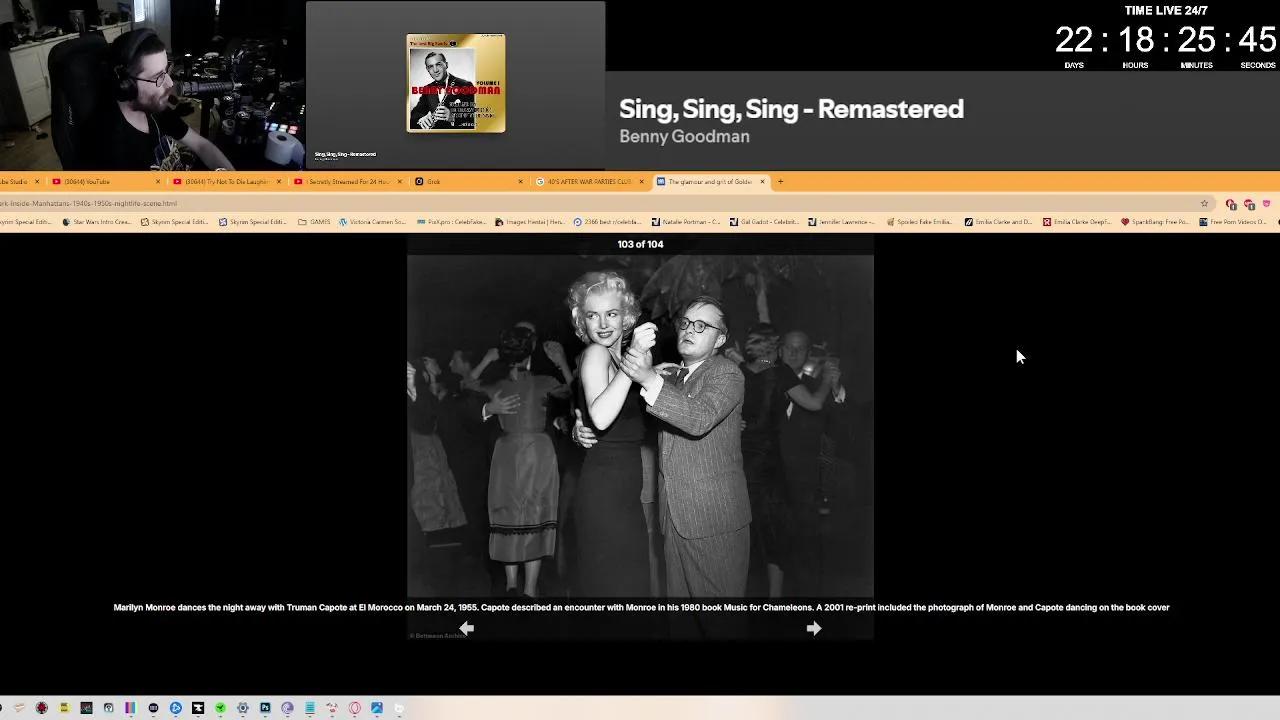Switch to 40'S AFTER WAR PARTIES CLUB tab
Viewport: 1280px width, 720px height.
coord(589,181)
